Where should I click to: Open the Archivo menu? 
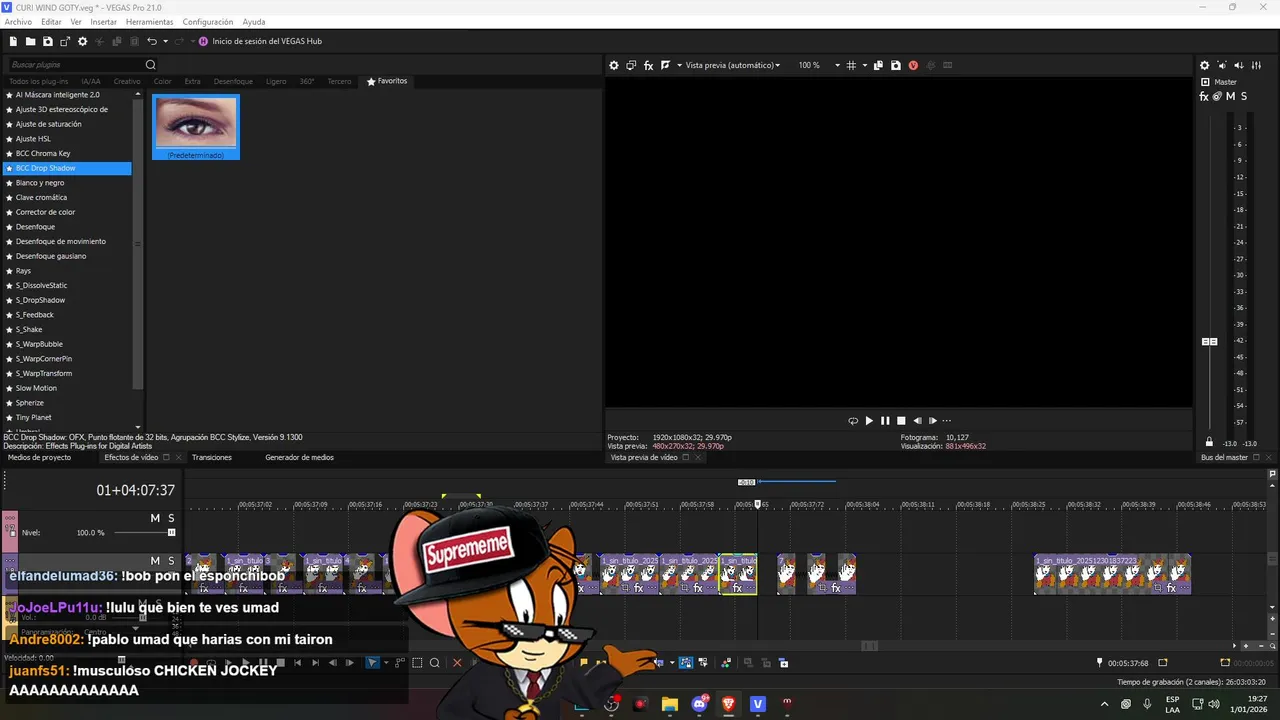click(18, 22)
